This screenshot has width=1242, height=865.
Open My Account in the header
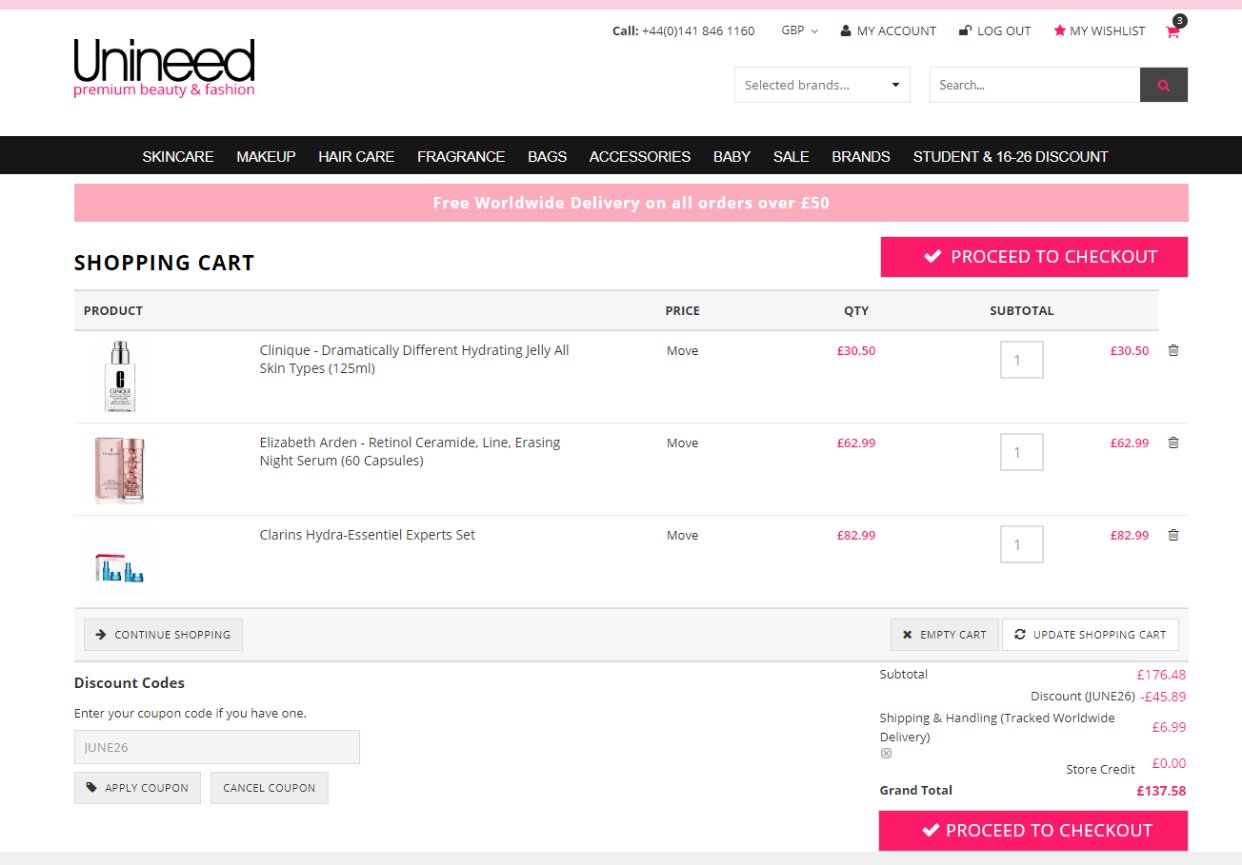tap(888, 31)
